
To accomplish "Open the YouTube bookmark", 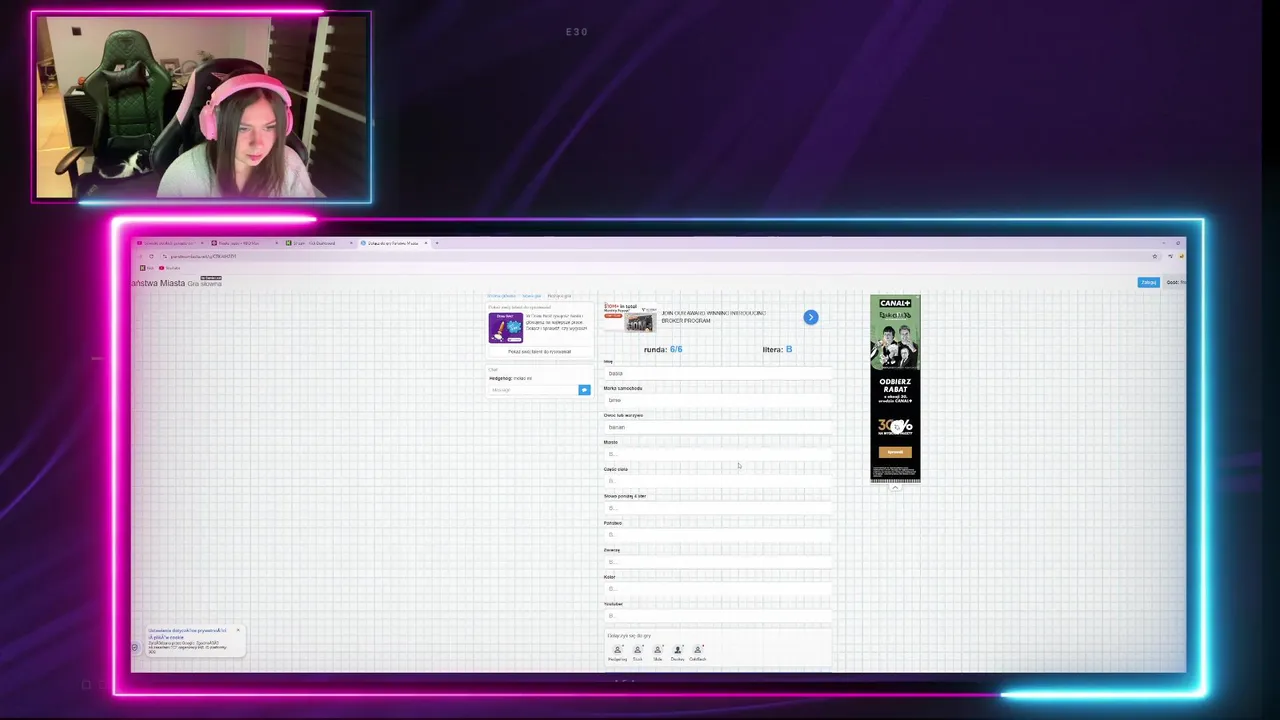I will 170,268.
